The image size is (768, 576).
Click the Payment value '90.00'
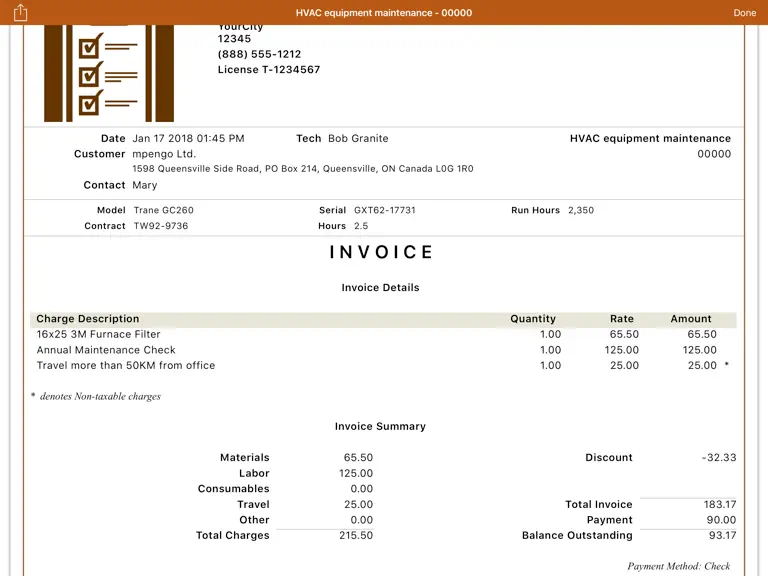point(721,520)
